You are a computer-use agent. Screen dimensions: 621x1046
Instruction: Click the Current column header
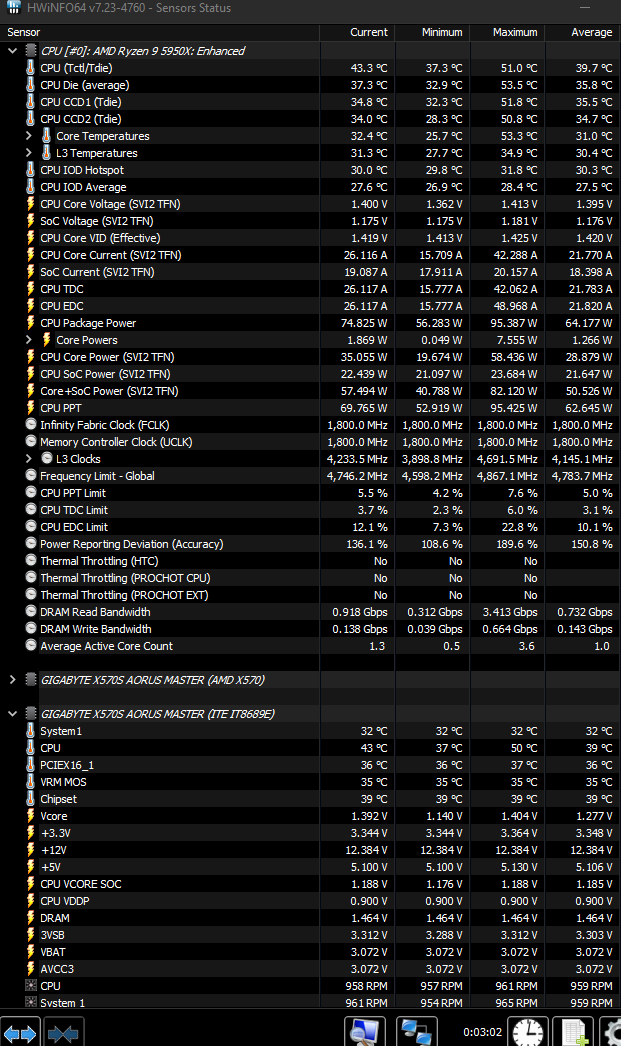click(358, 32)
